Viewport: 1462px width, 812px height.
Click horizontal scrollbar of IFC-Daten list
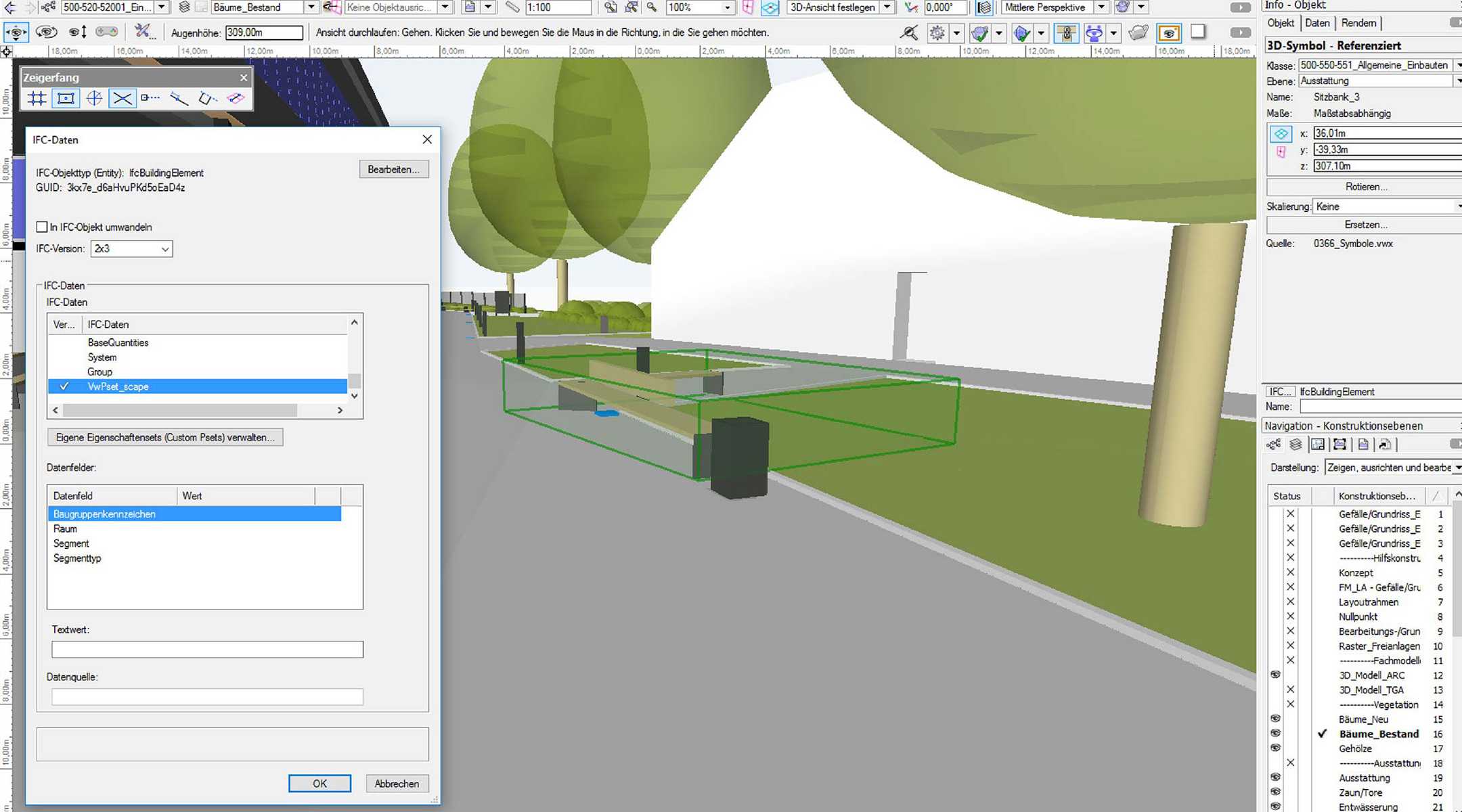(x=180, y=410)
